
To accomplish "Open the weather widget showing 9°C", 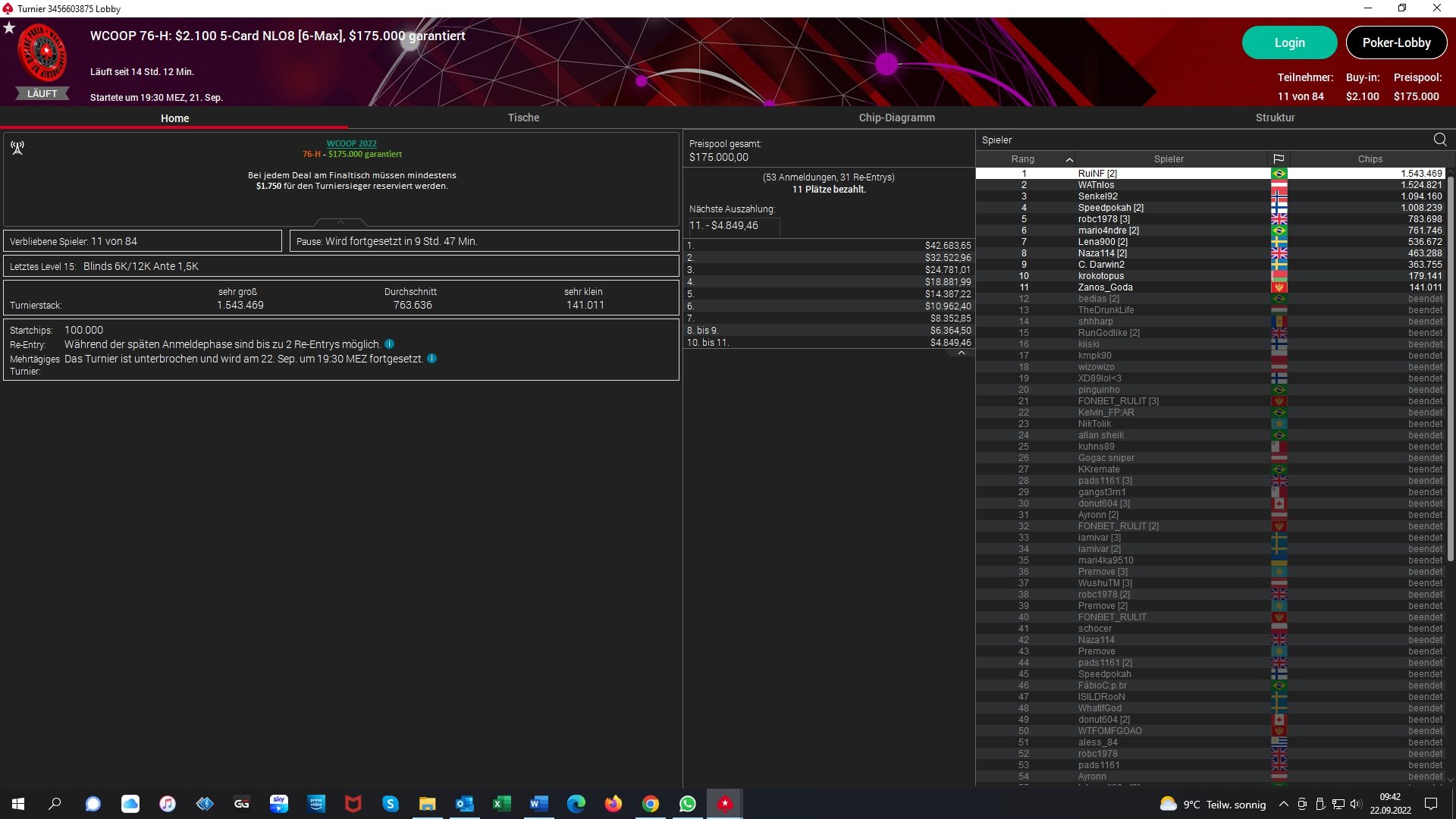I will pyautogui.click(x=1213, y=804).
